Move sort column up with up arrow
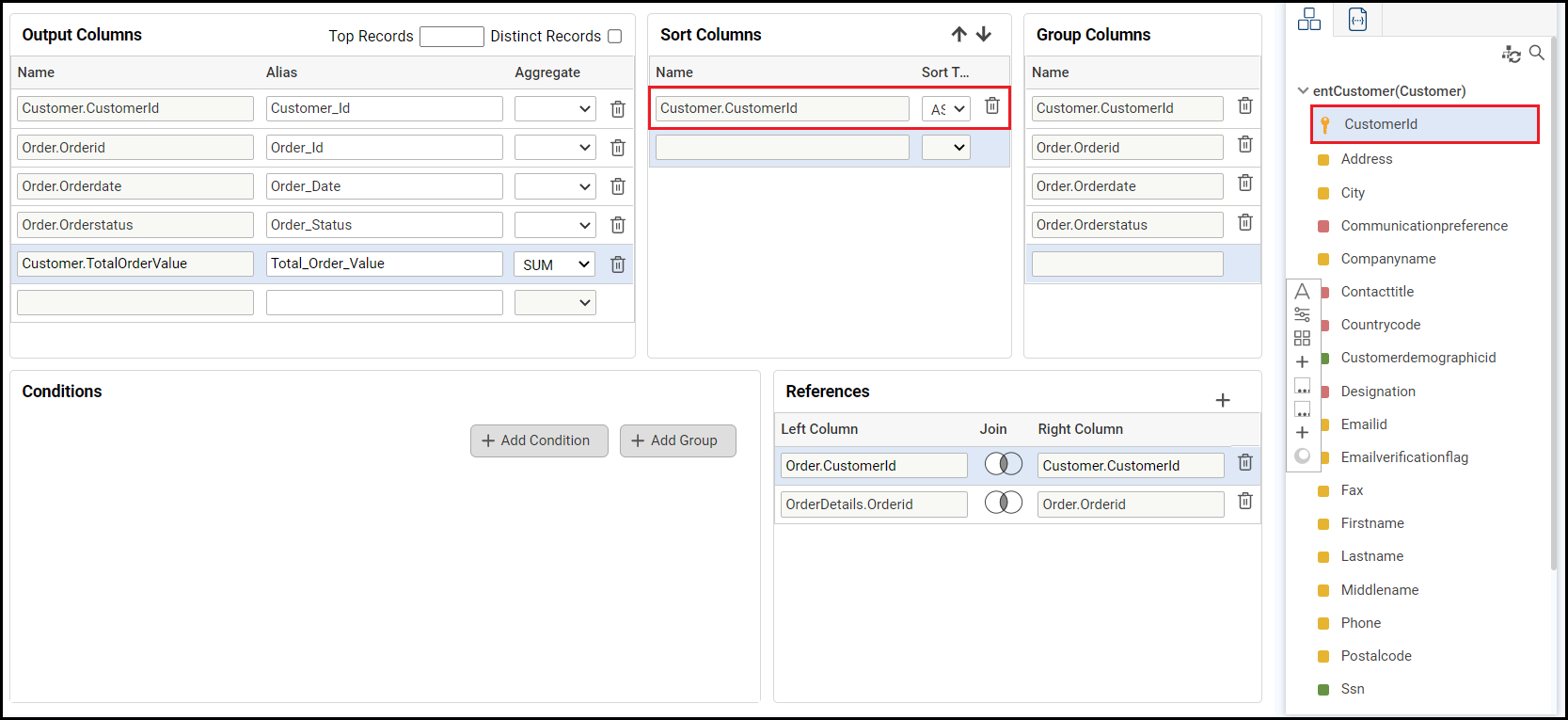 [x=958, y=35]
